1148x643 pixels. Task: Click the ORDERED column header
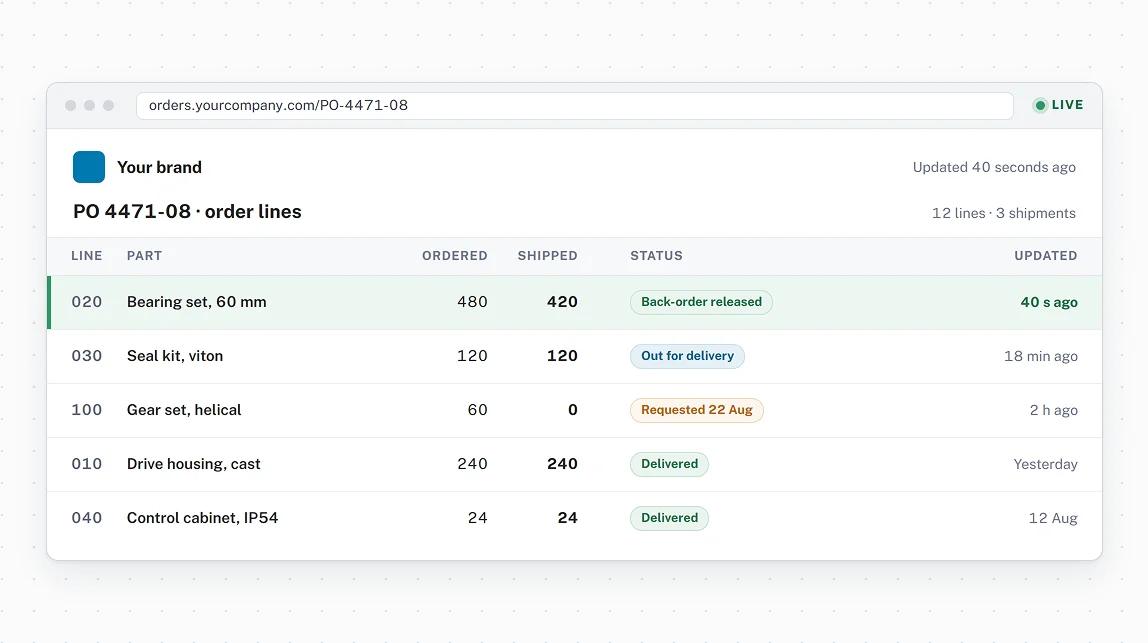tap(455, 256)
